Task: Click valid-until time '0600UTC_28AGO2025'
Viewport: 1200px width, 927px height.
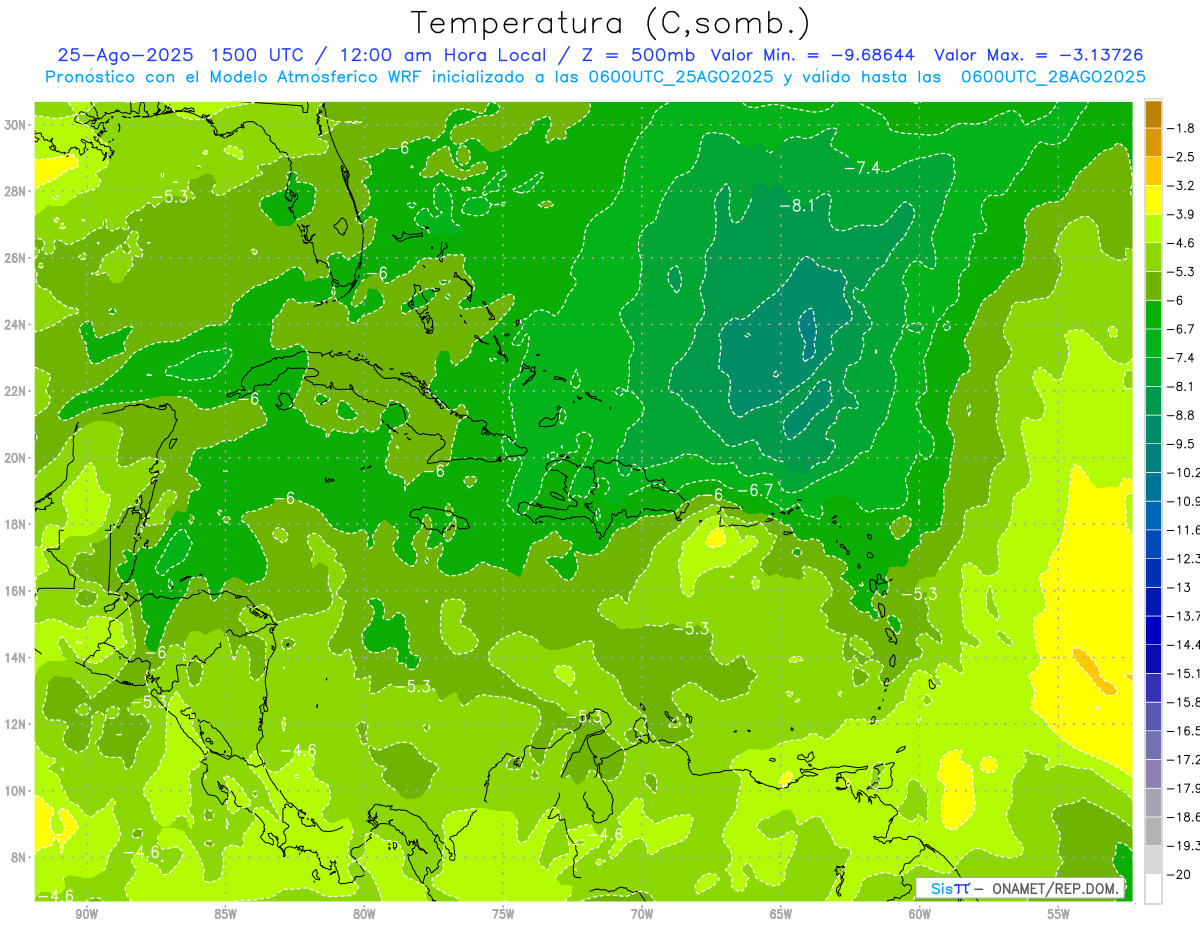Action: point(1053,77)
